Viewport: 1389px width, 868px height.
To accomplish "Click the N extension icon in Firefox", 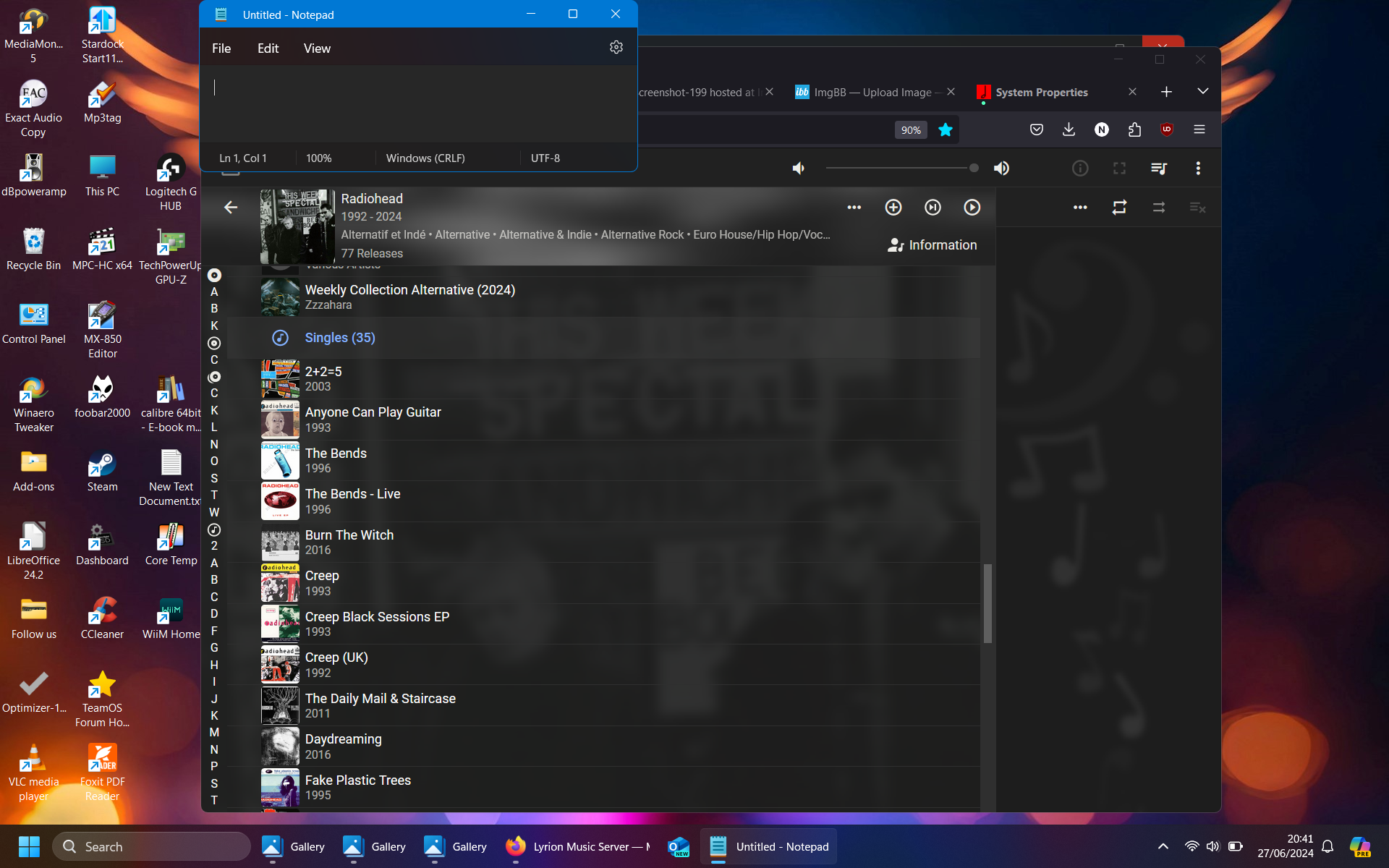I will (x=1102, y=129).
